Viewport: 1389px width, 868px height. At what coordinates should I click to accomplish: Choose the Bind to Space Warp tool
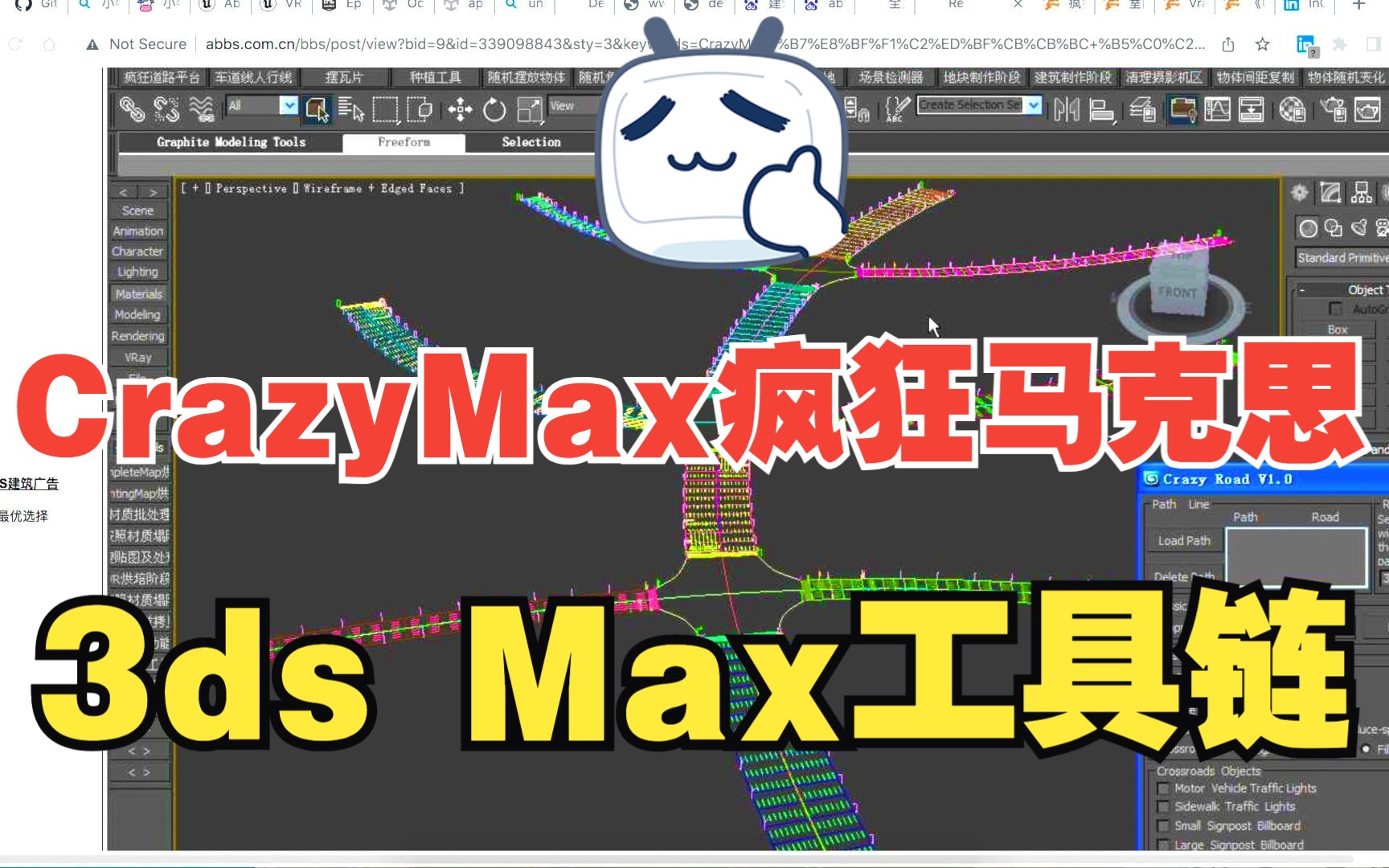coord(201,108)
